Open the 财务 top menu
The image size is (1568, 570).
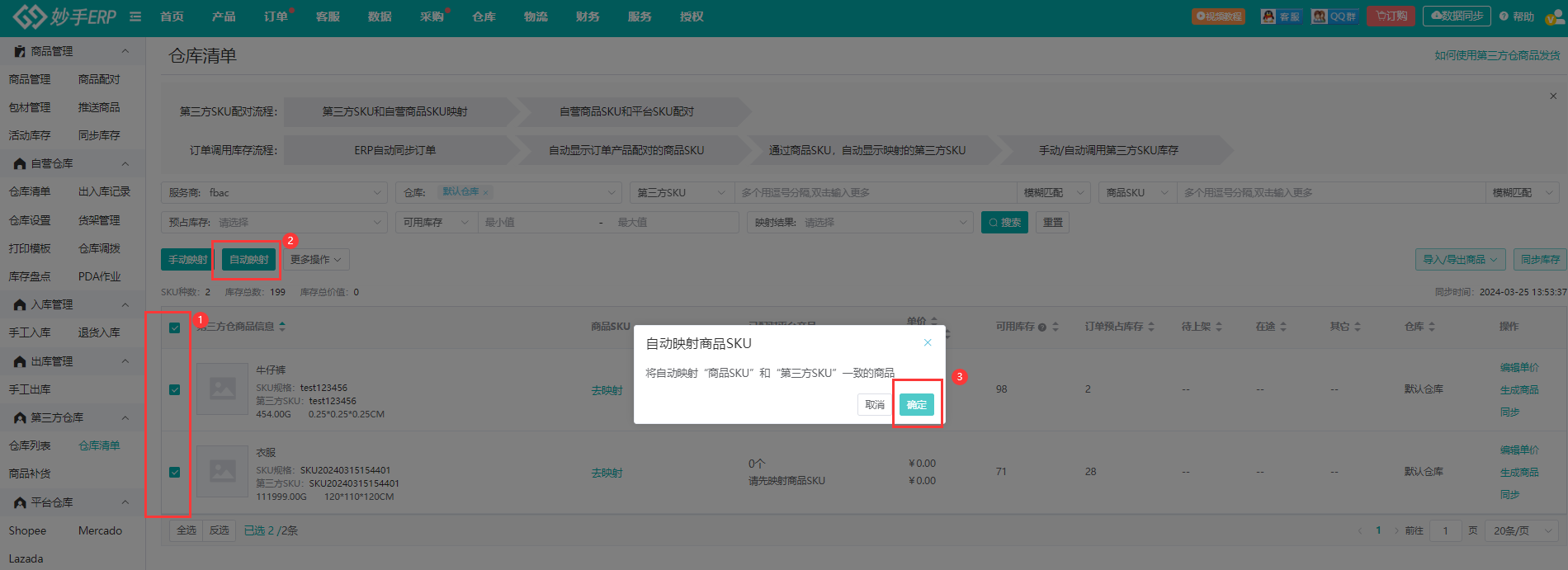(x=588, y=16)
